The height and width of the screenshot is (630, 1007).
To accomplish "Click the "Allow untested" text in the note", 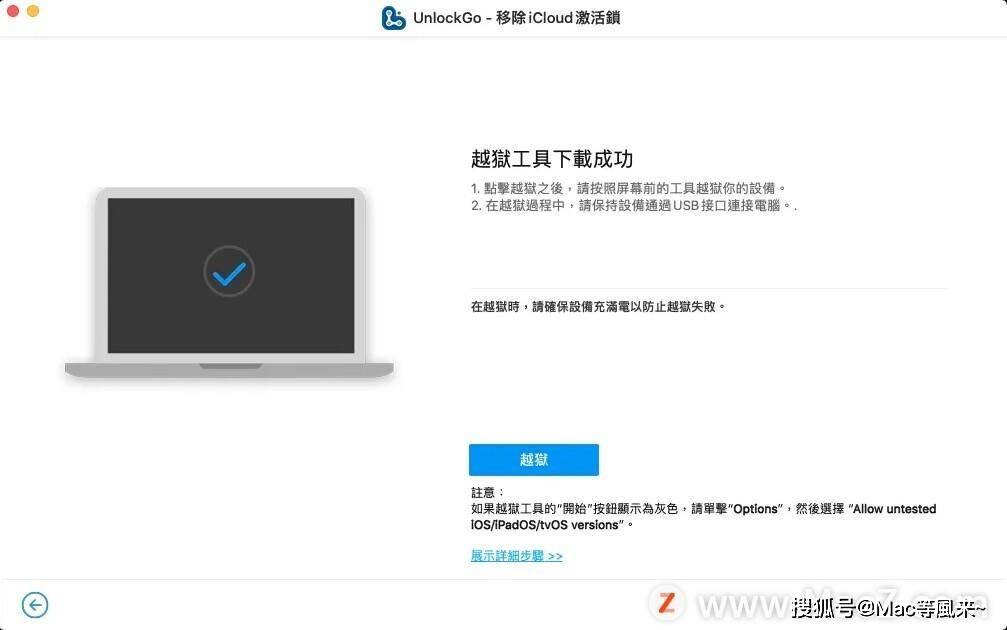I will coord(892,509).
